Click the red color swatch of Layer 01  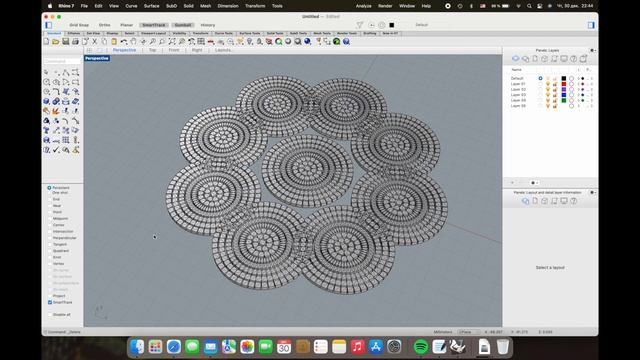(x=564, y=84)
